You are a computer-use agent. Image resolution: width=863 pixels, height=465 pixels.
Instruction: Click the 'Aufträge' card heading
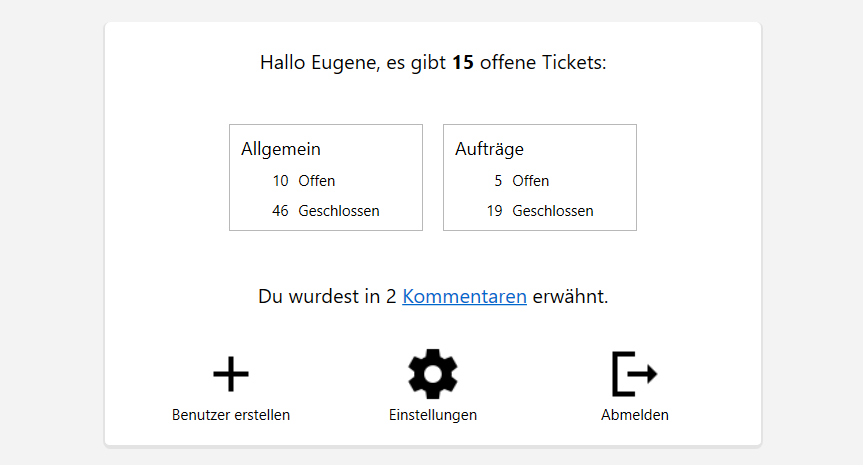click(x=489, y=149)
